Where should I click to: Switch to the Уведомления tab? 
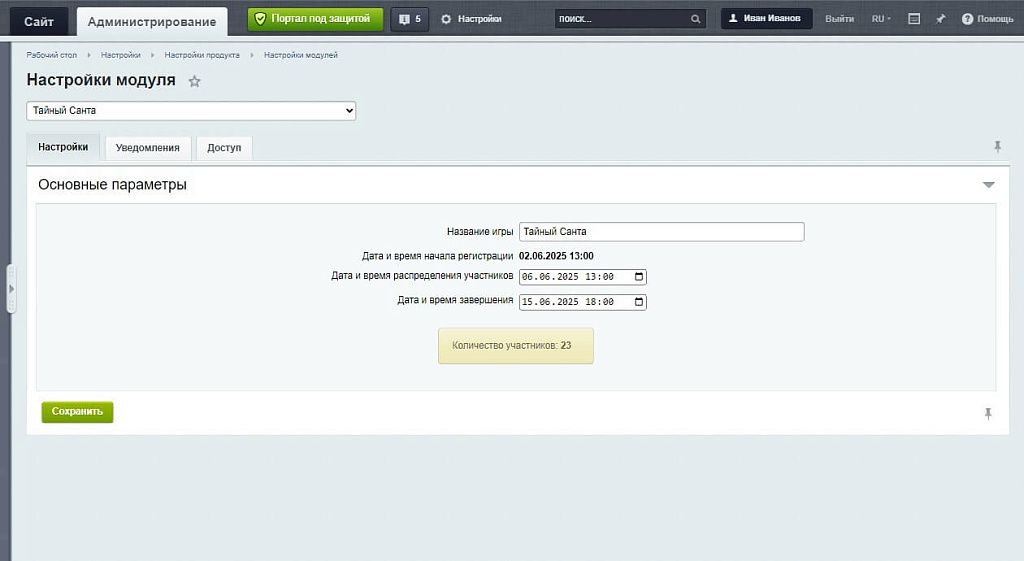(147, 148)
